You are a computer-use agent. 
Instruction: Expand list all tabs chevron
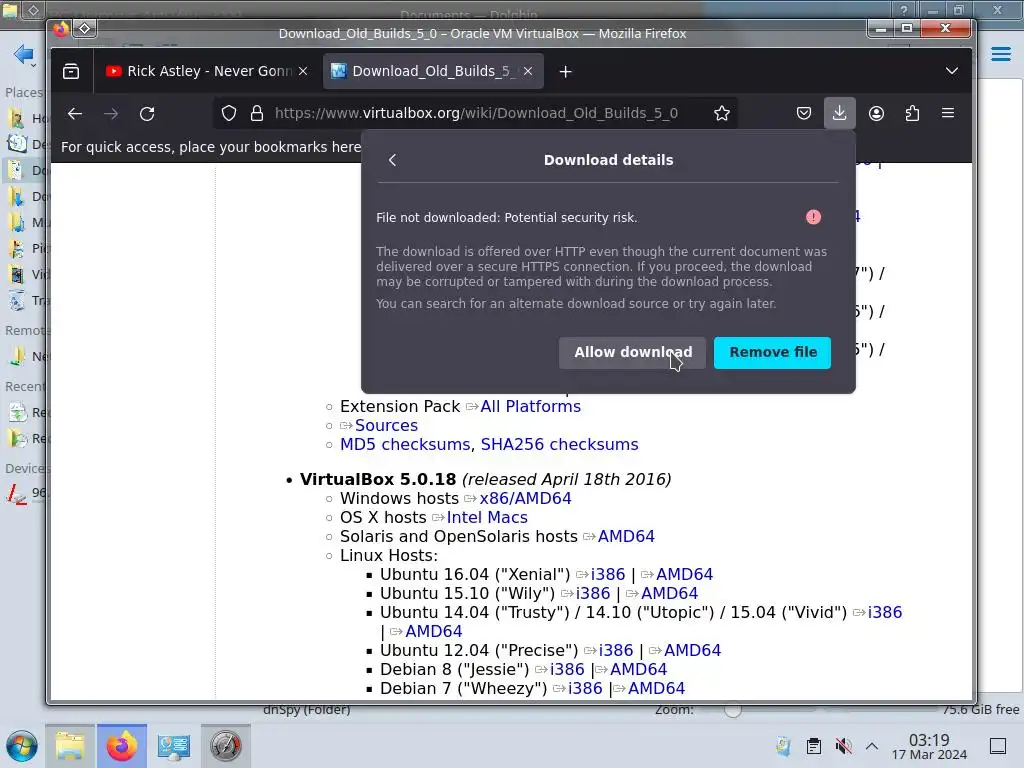[952, 71]
